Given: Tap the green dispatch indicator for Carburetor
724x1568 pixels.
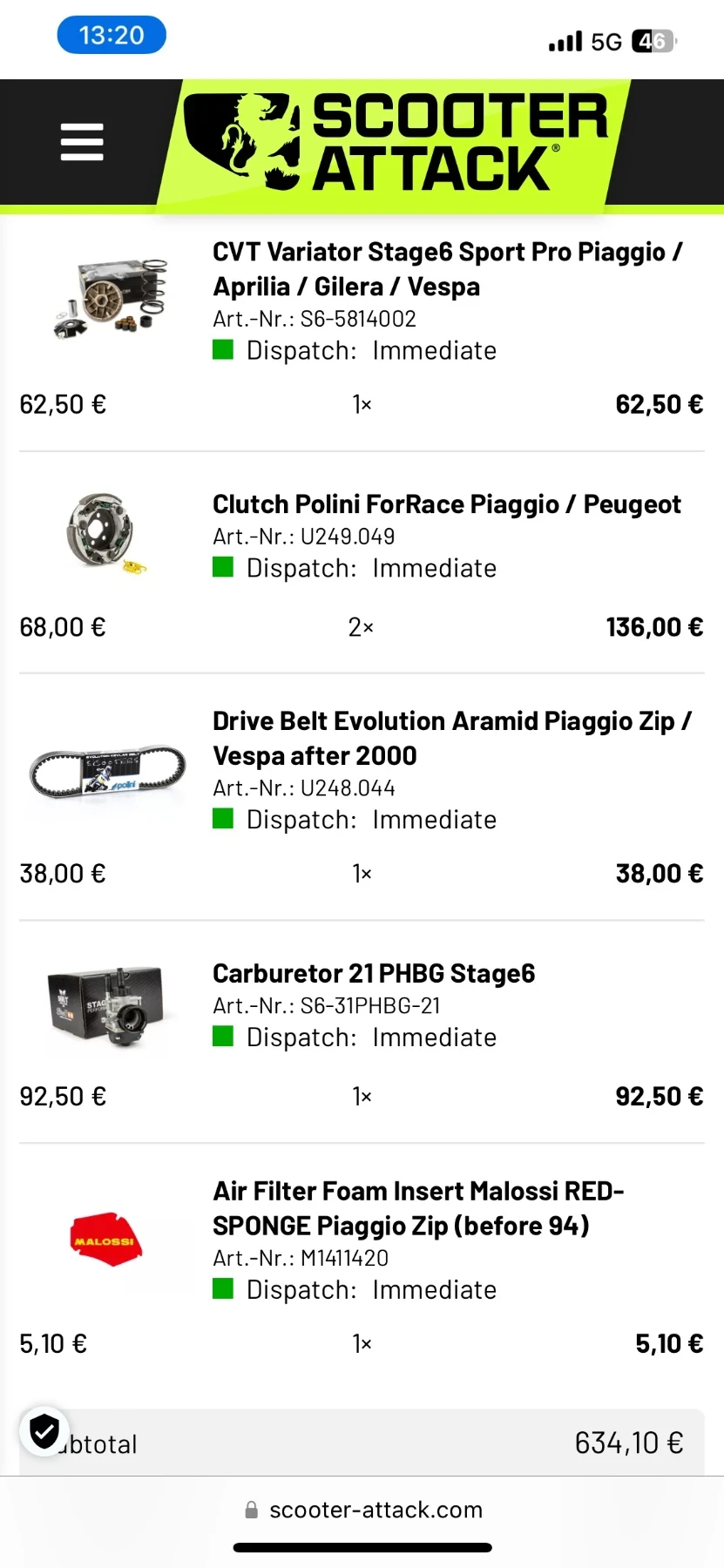Looking at the screenshot, I should 223,1037.
